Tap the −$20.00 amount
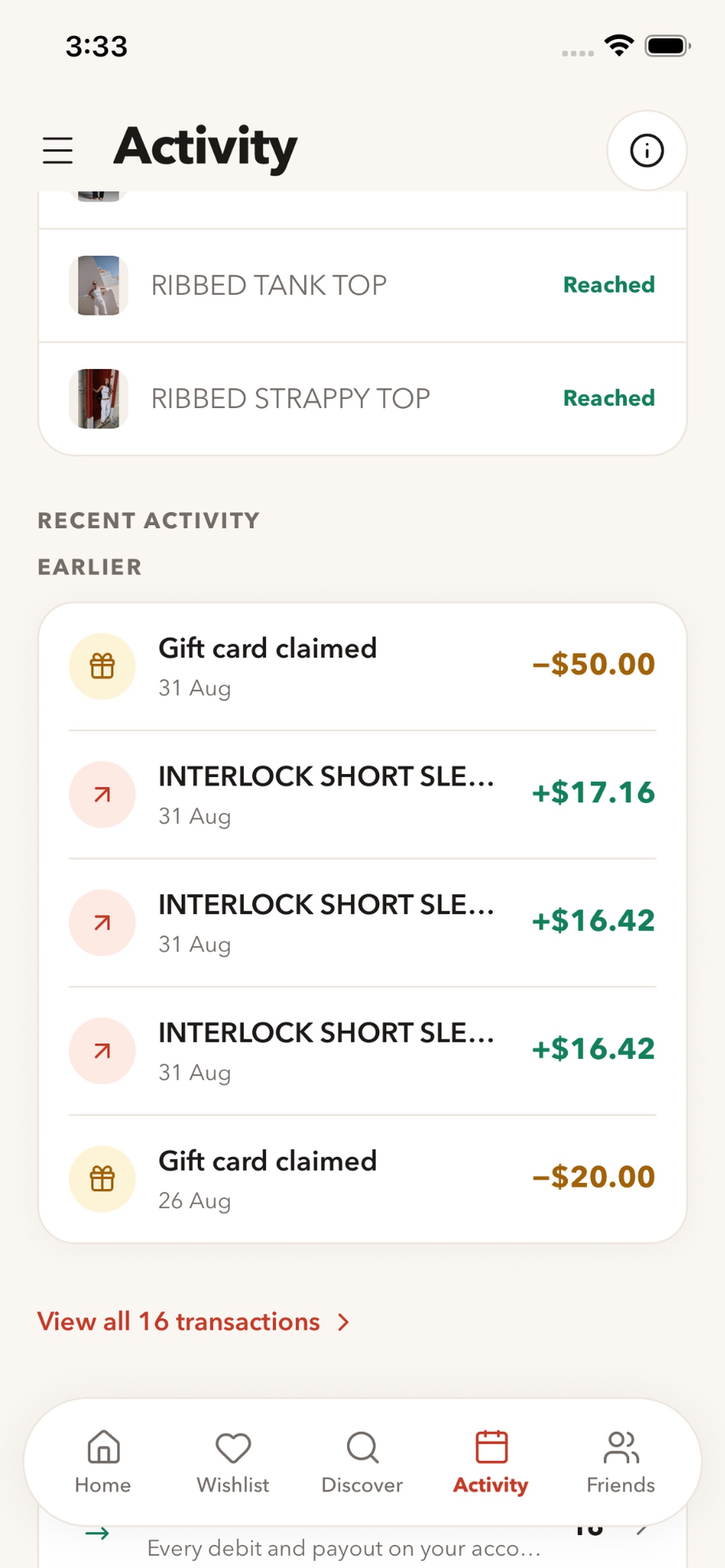725x1568 pixels. click(x=593, y=1176)
